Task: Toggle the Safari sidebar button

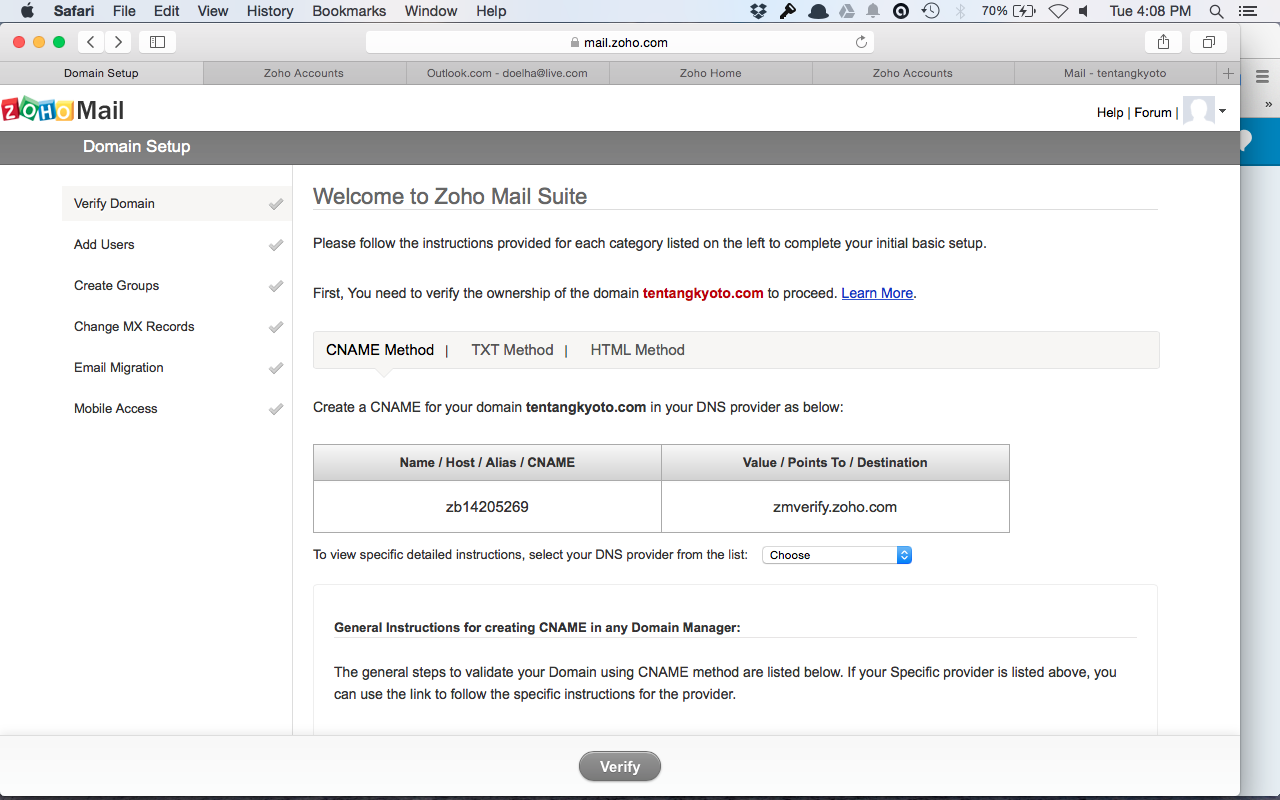Action: pyautogui.click(x=157, y=42)
